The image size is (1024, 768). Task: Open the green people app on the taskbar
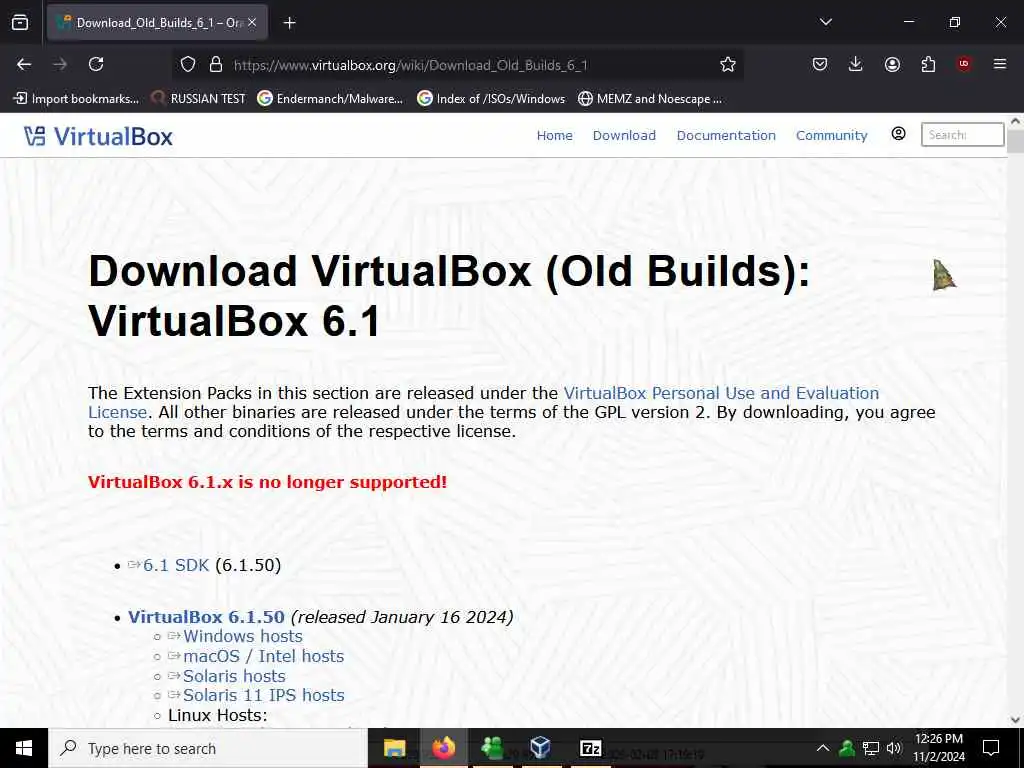point(492,748)
